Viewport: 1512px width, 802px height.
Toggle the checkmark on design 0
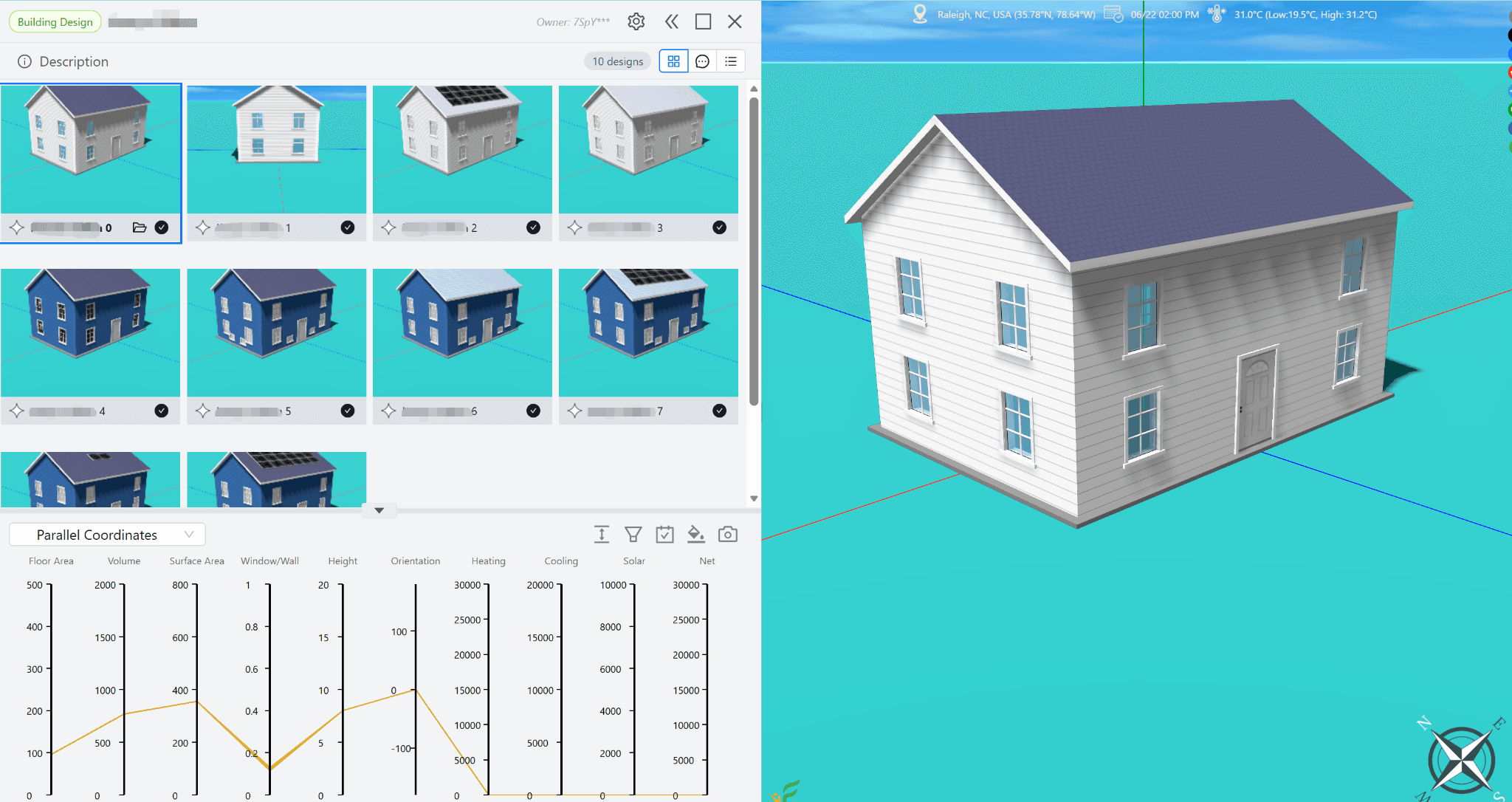tap(162, 227)
